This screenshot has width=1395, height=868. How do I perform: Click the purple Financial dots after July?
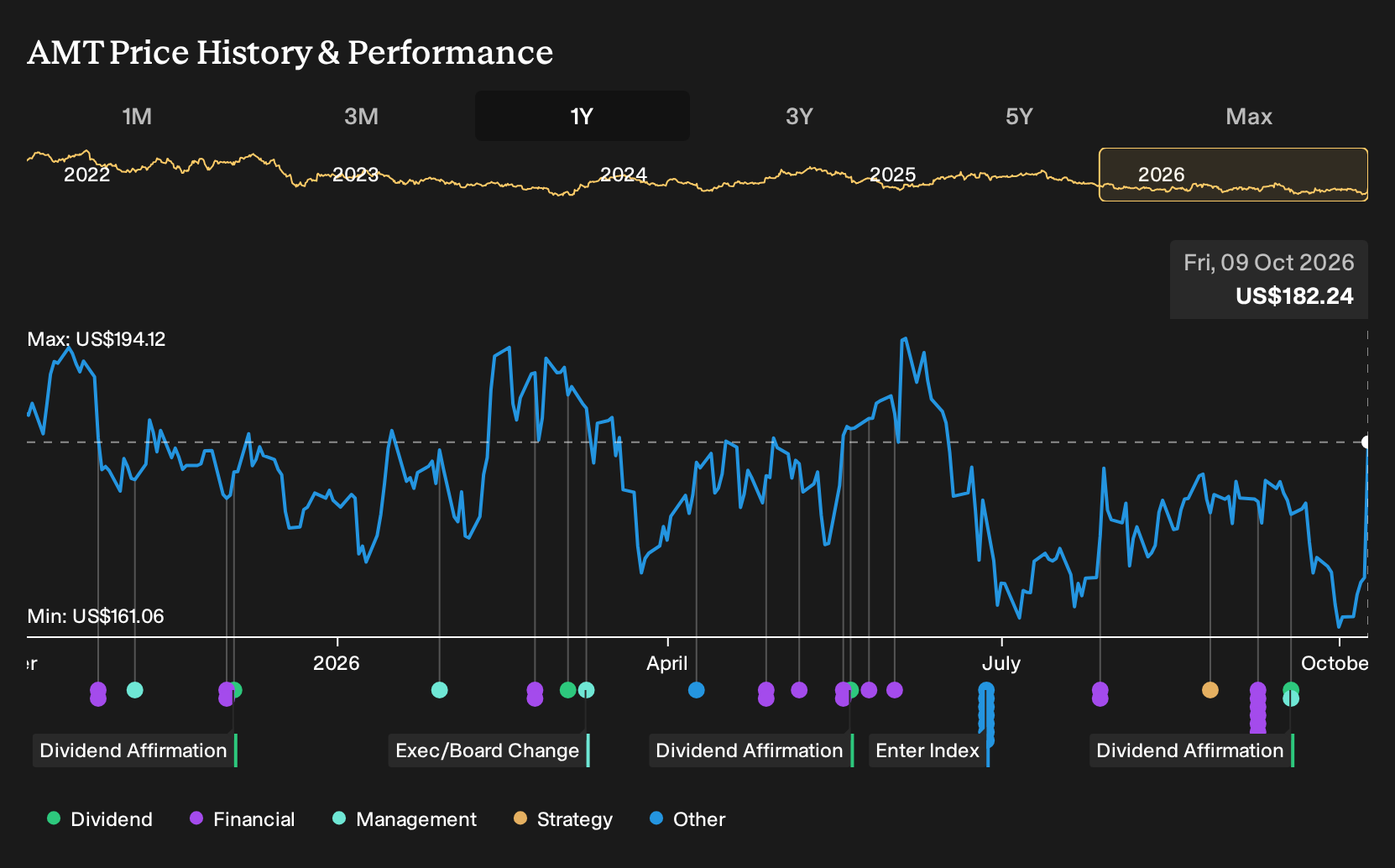(1100, 694)
